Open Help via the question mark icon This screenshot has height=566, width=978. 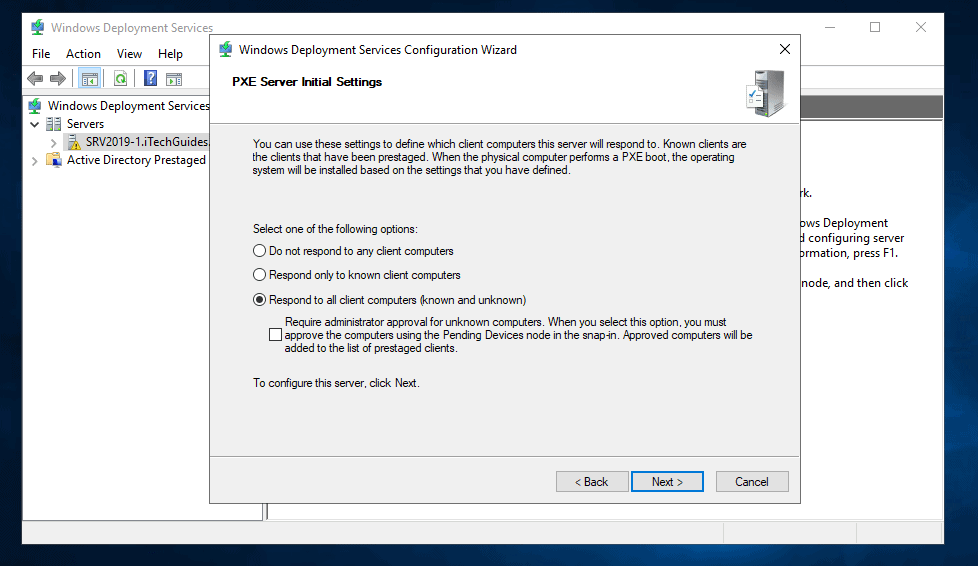150,79
